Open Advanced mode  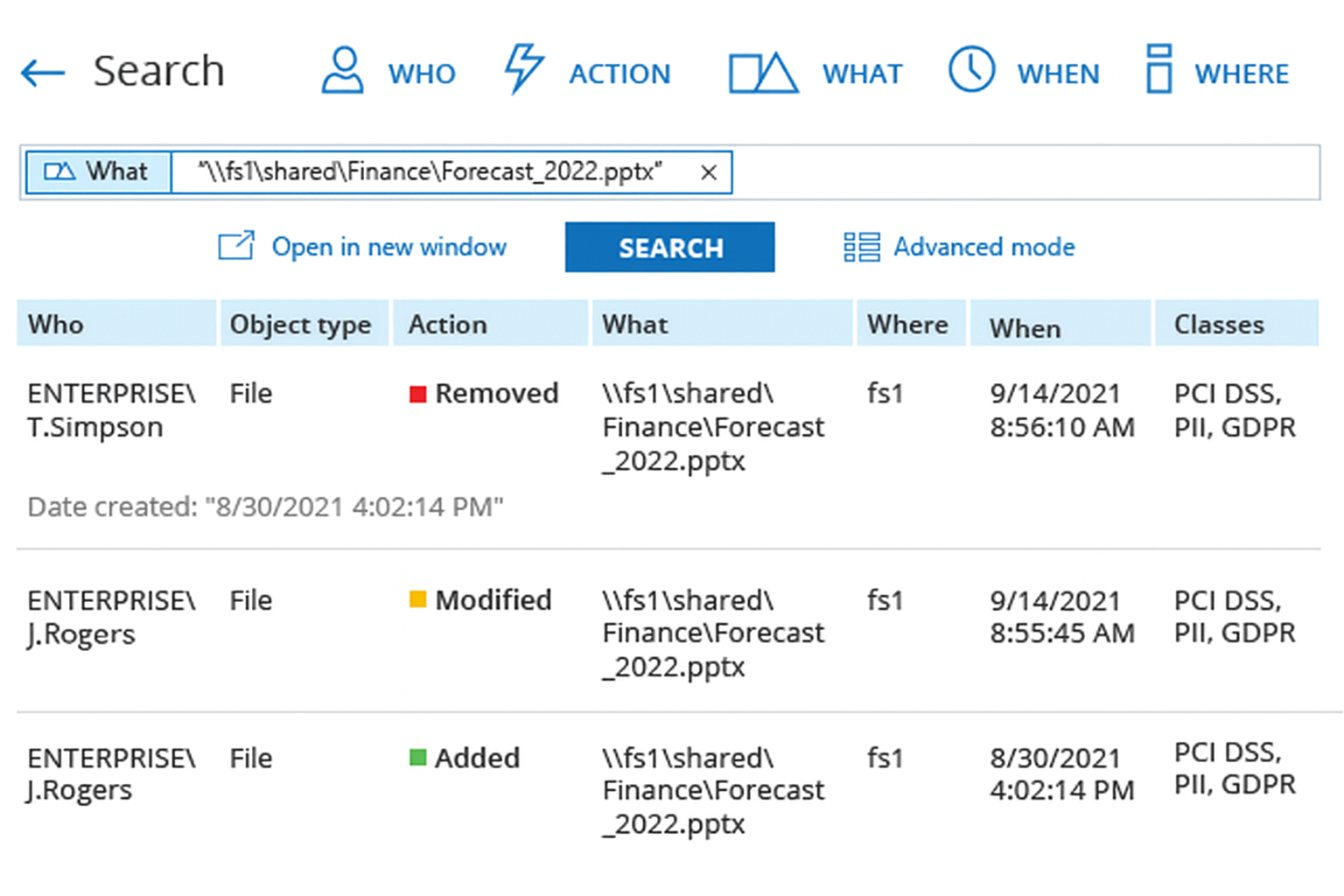coord(983,247)
